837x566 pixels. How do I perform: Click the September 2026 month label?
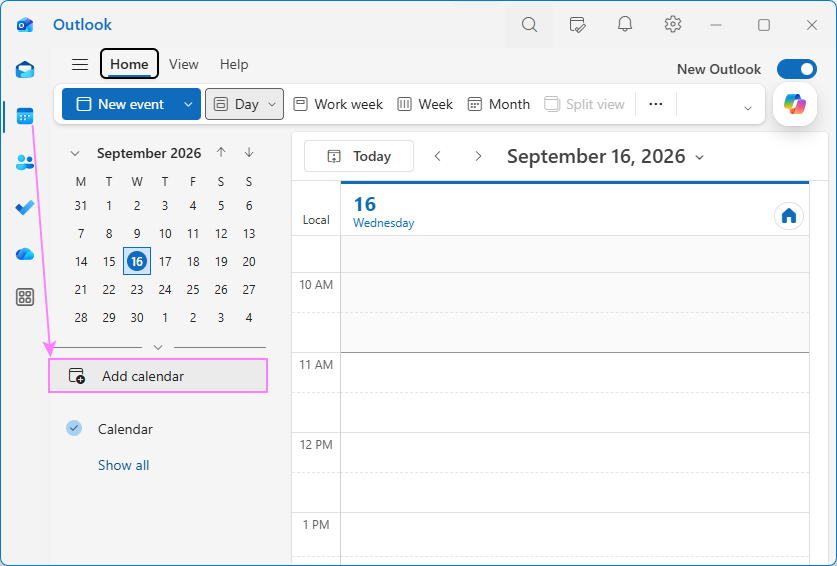point(149,153)
